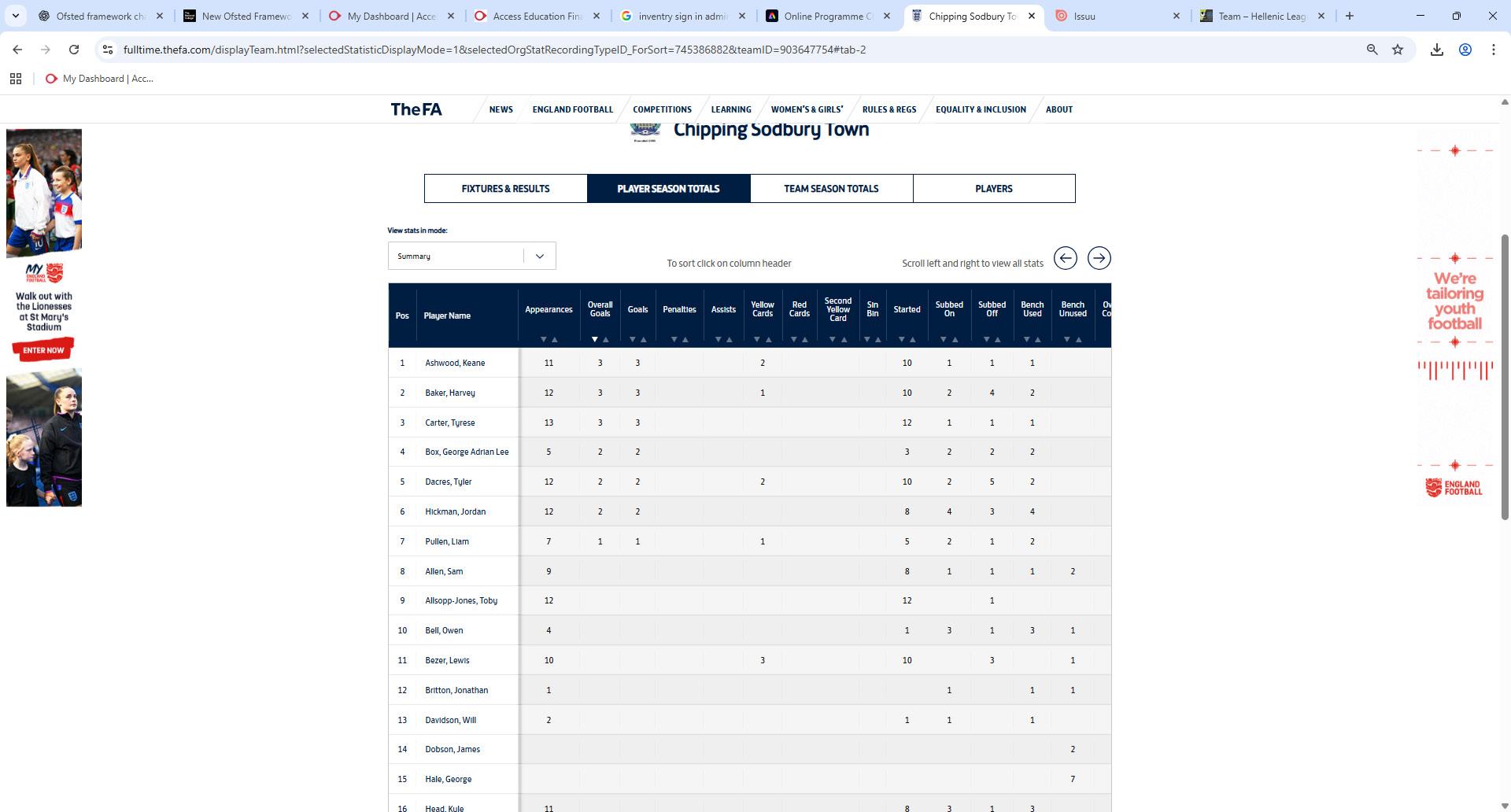Sort Assists column ascending

click(x=730, y=340)
